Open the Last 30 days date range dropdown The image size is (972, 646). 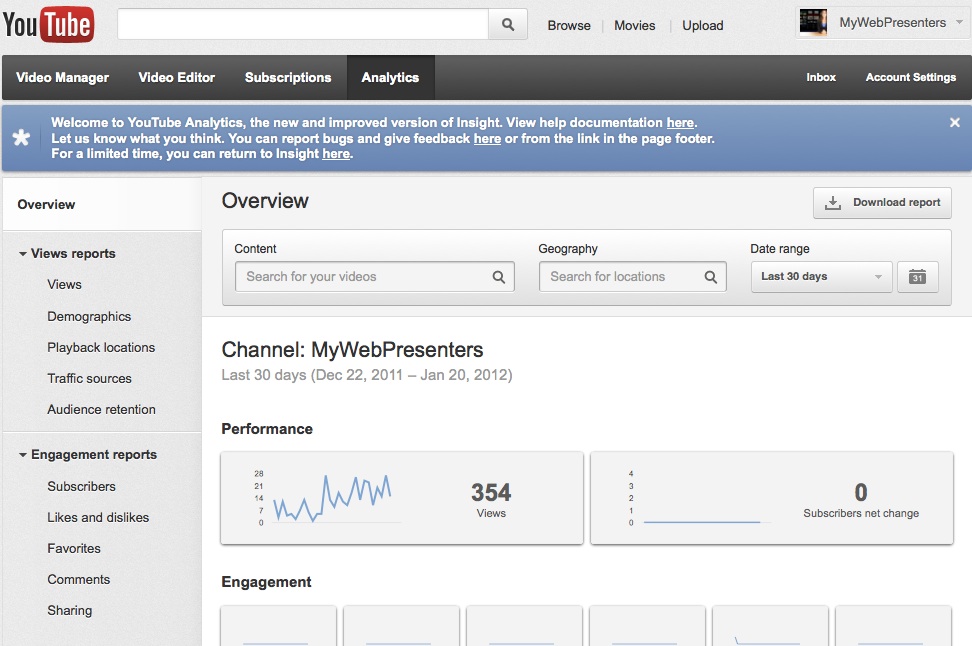(821, 277)
